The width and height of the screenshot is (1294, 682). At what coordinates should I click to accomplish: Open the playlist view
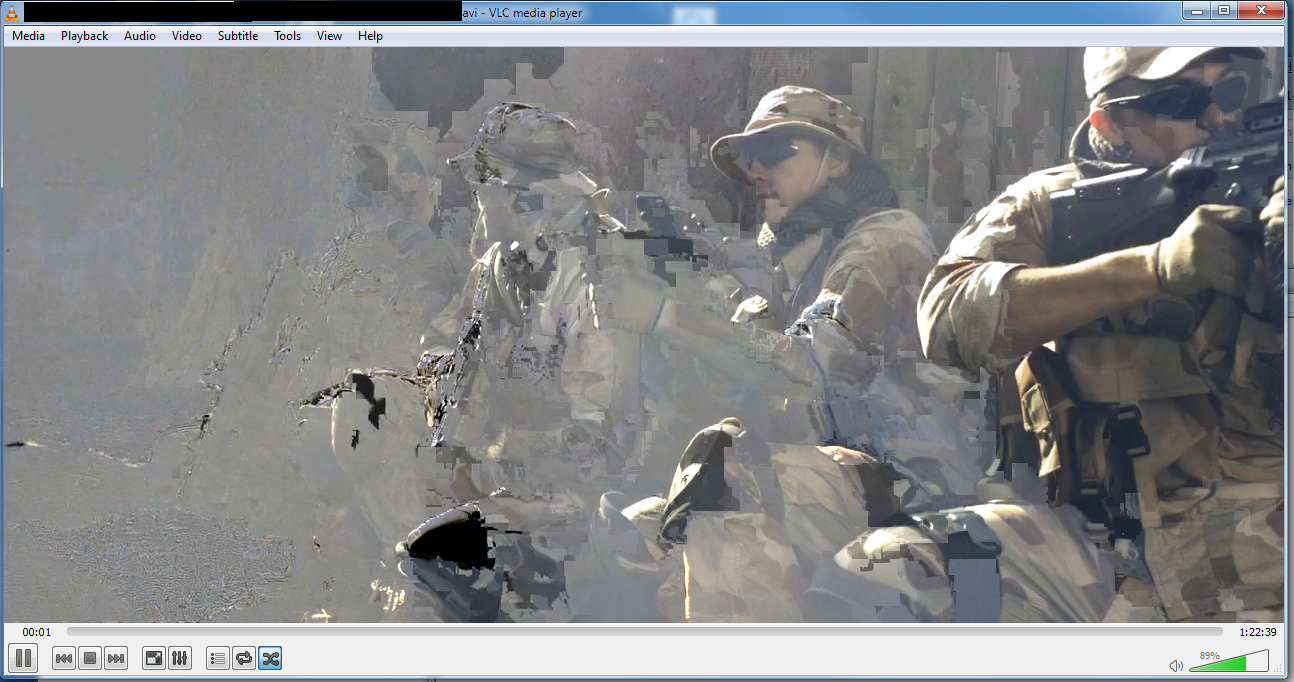[x=218, y=658]
